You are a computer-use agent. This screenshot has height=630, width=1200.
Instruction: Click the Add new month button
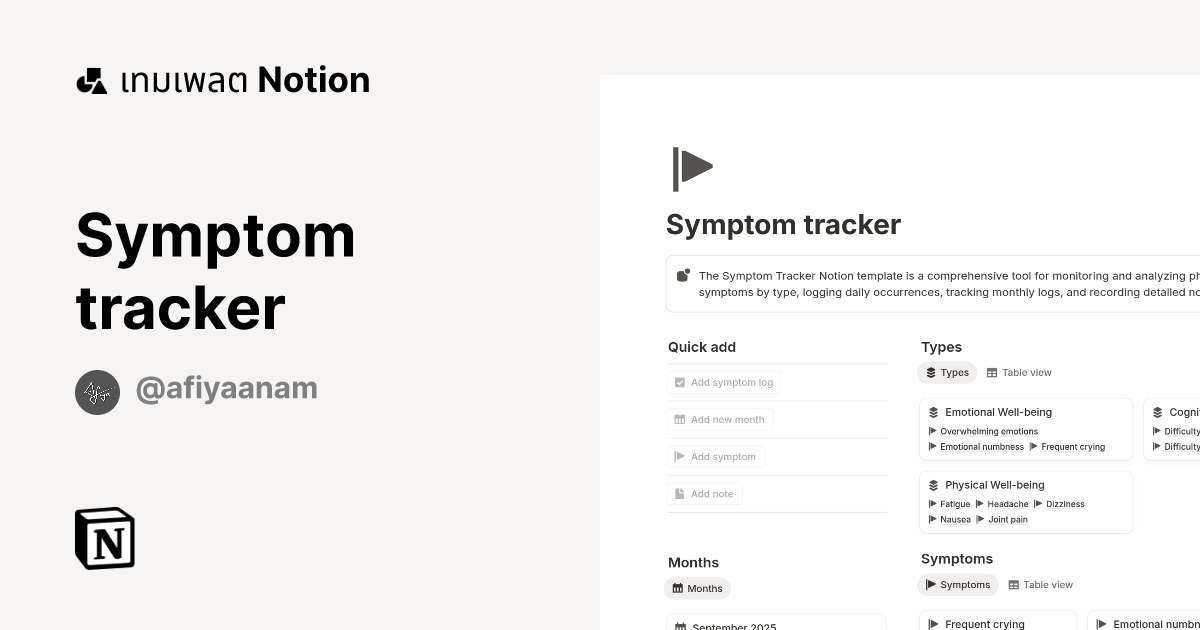[720, 419]
